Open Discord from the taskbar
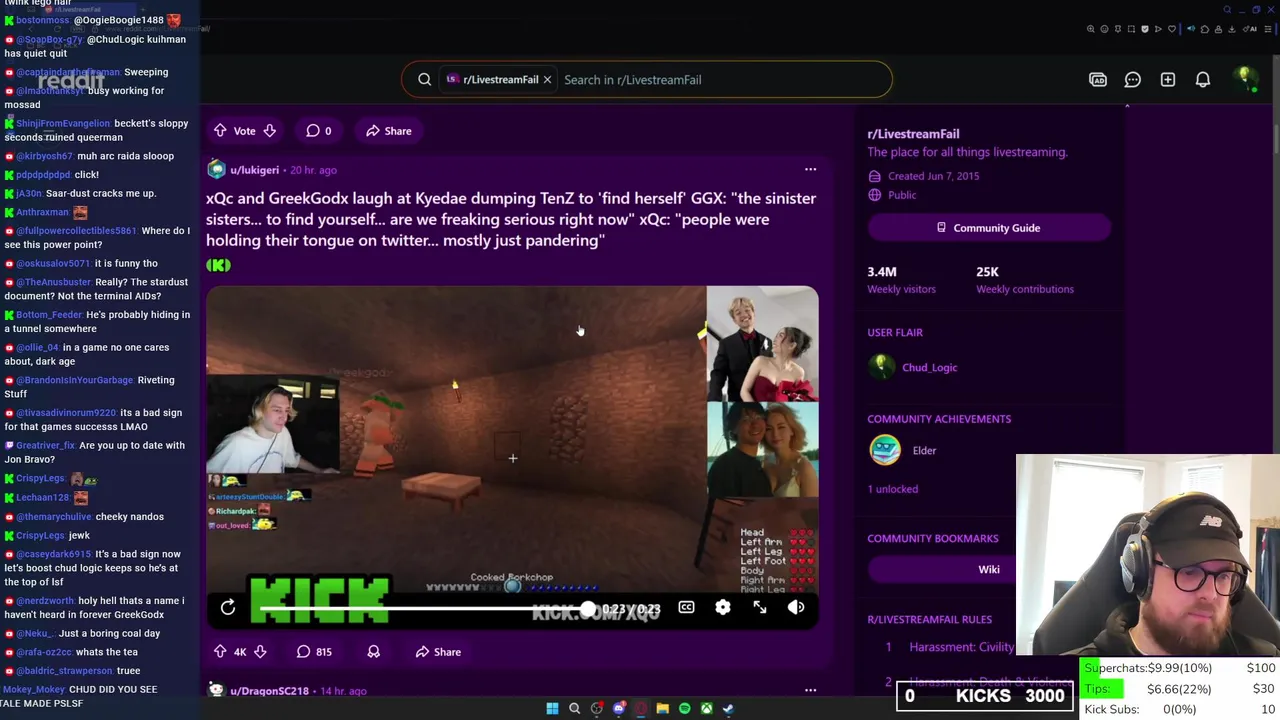The height and width of the screenshot is (720, 1280). point(619,709)
